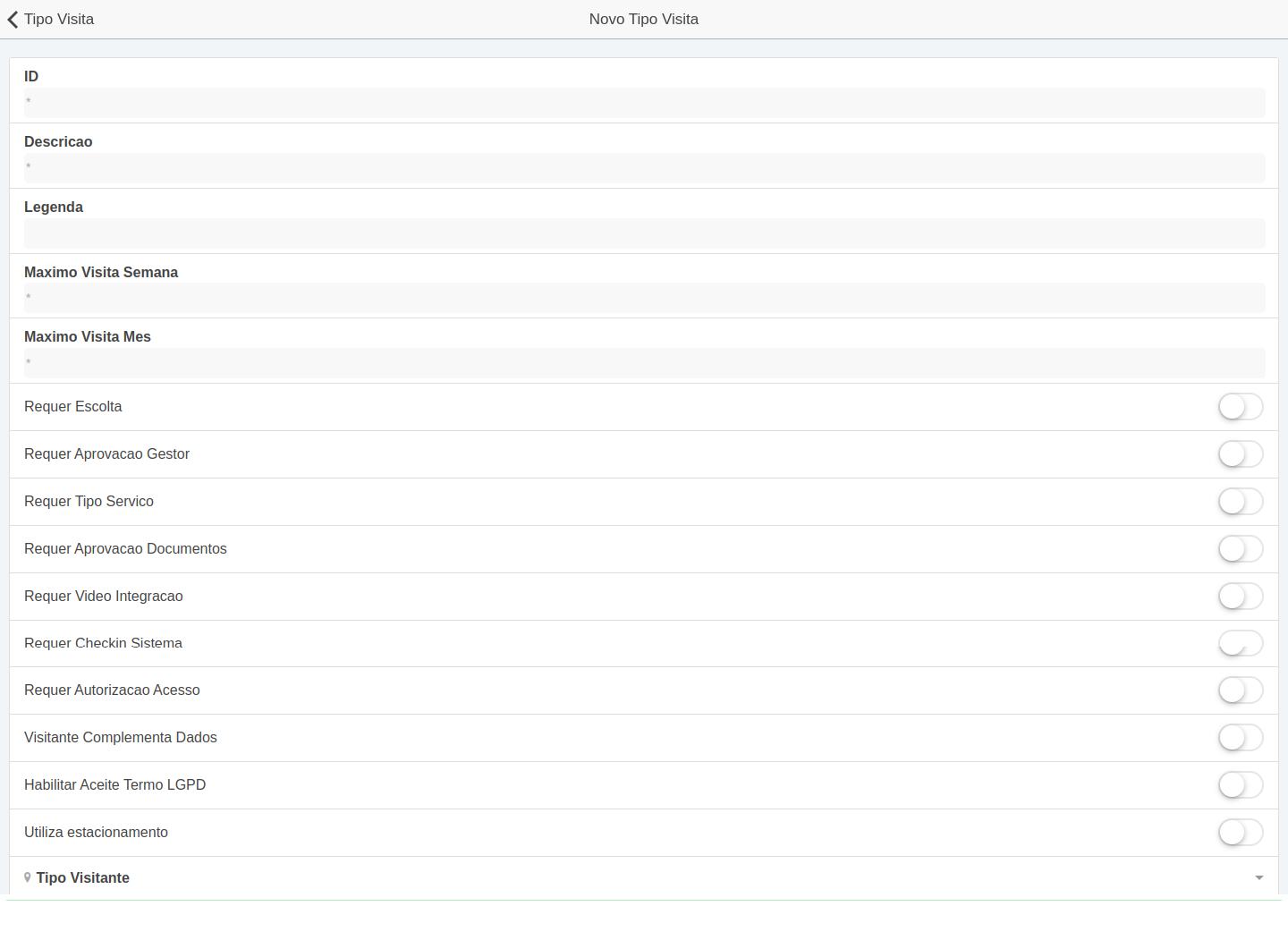The width and height of the screenshot is (1288, 940).
Task: Turn on Requer Tipo Servico
Action: tap(1240, 502)
